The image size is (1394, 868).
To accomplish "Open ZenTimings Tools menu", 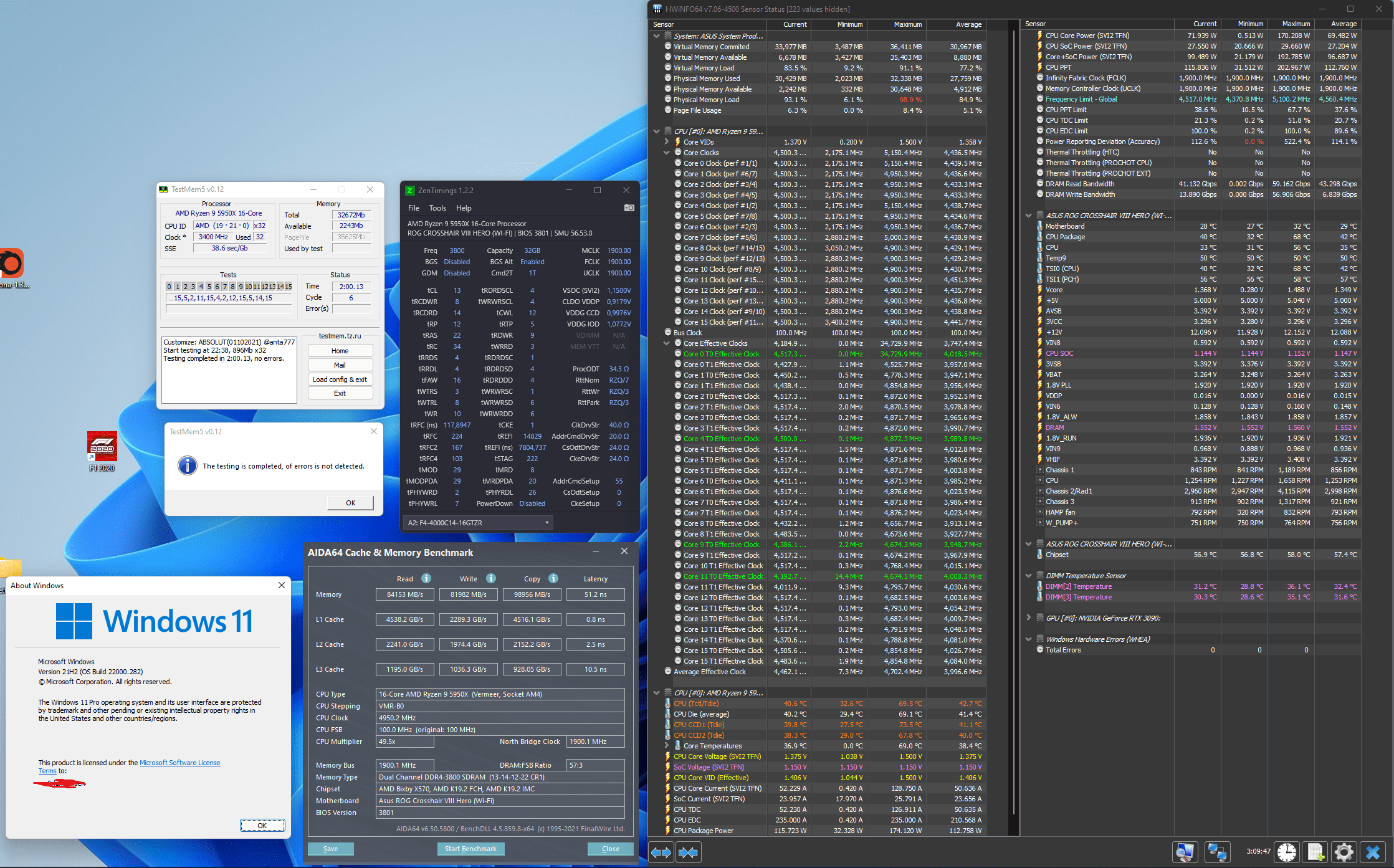I will tap(437, 208).
